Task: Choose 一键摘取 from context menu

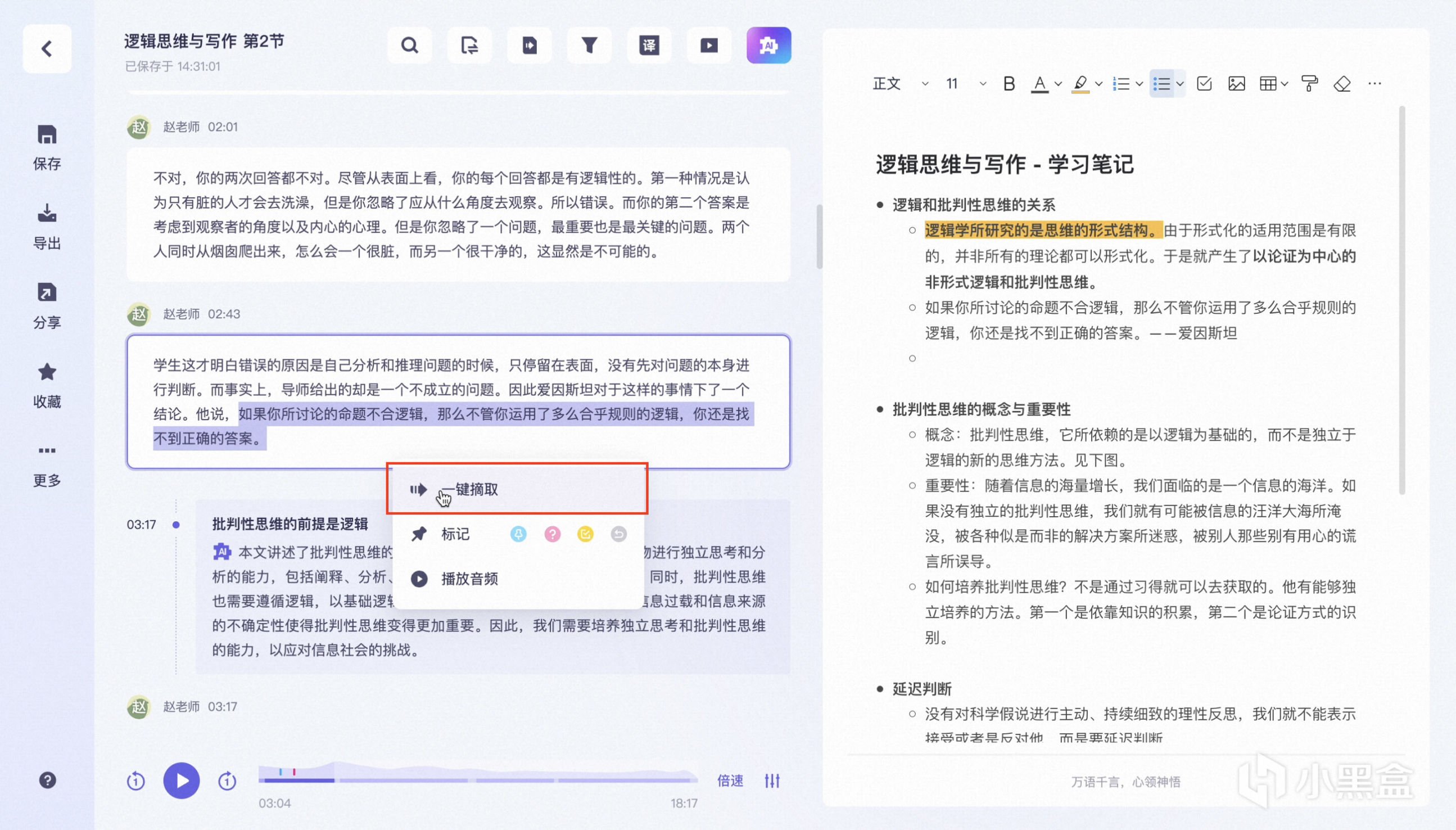Action: (476, 489)
